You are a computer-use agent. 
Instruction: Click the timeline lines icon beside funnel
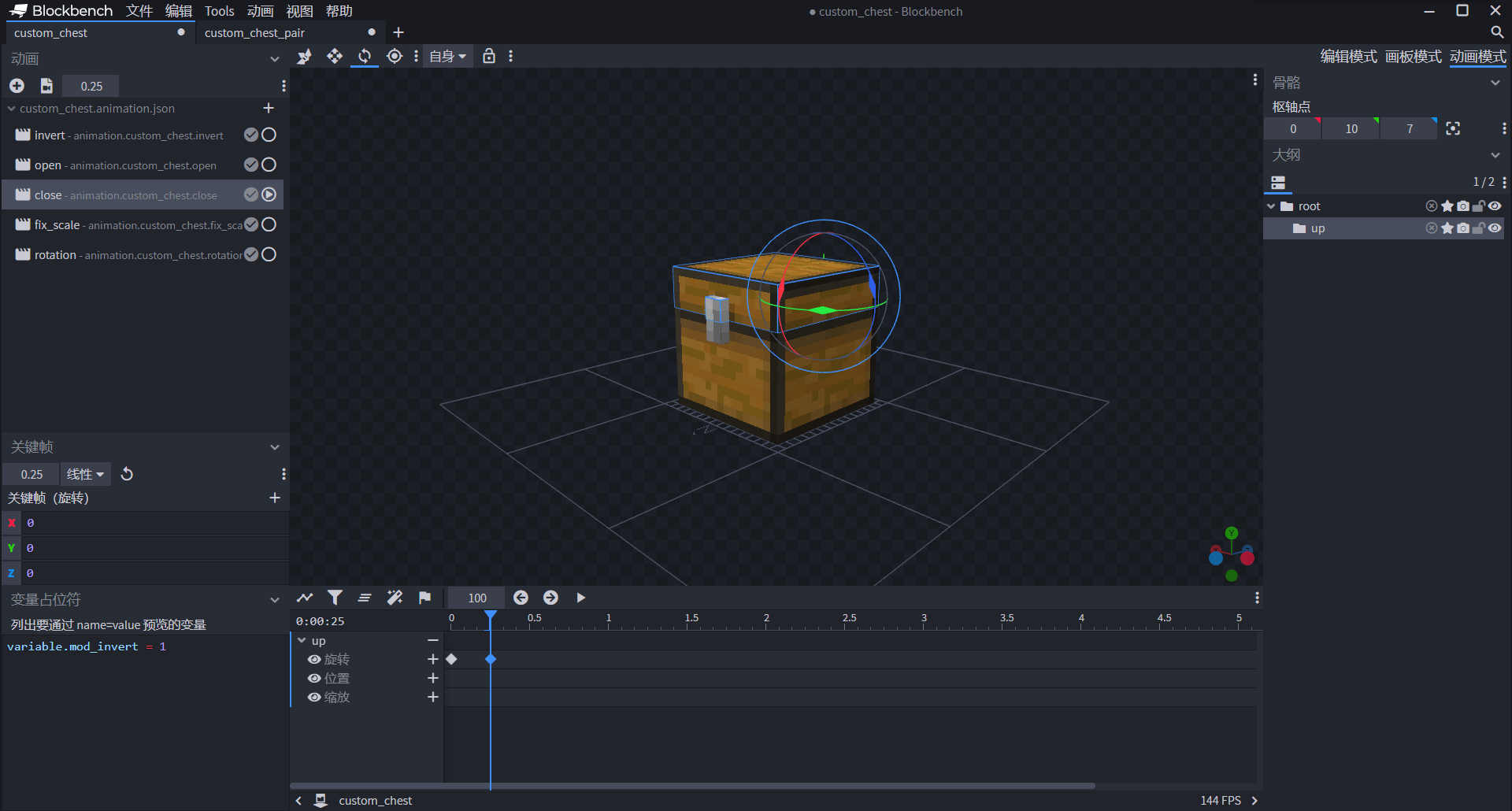coord(365,598)
